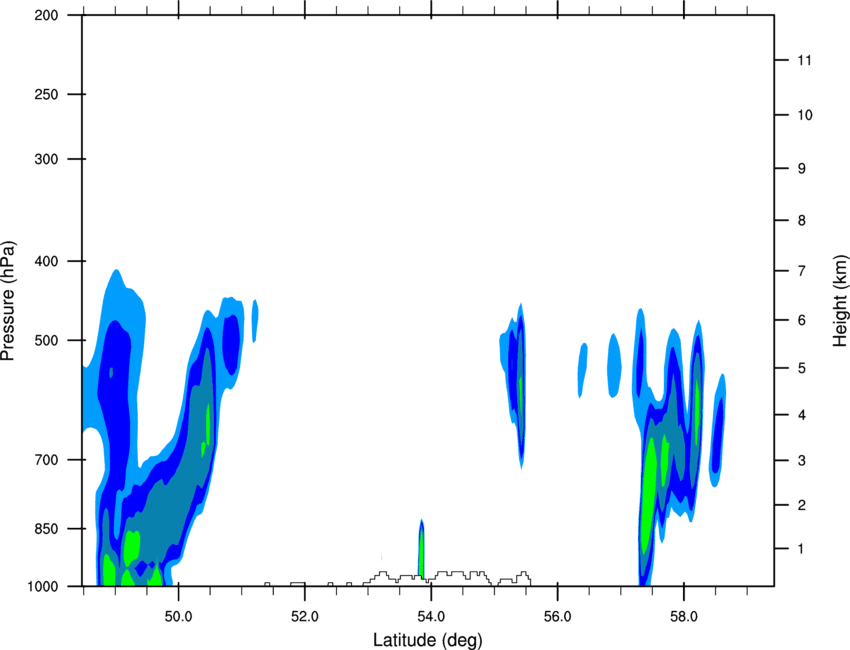Click the isolated light-blue blob near latitude 57
The height and width of the screenshot is (650, 850).
point(614,365)
